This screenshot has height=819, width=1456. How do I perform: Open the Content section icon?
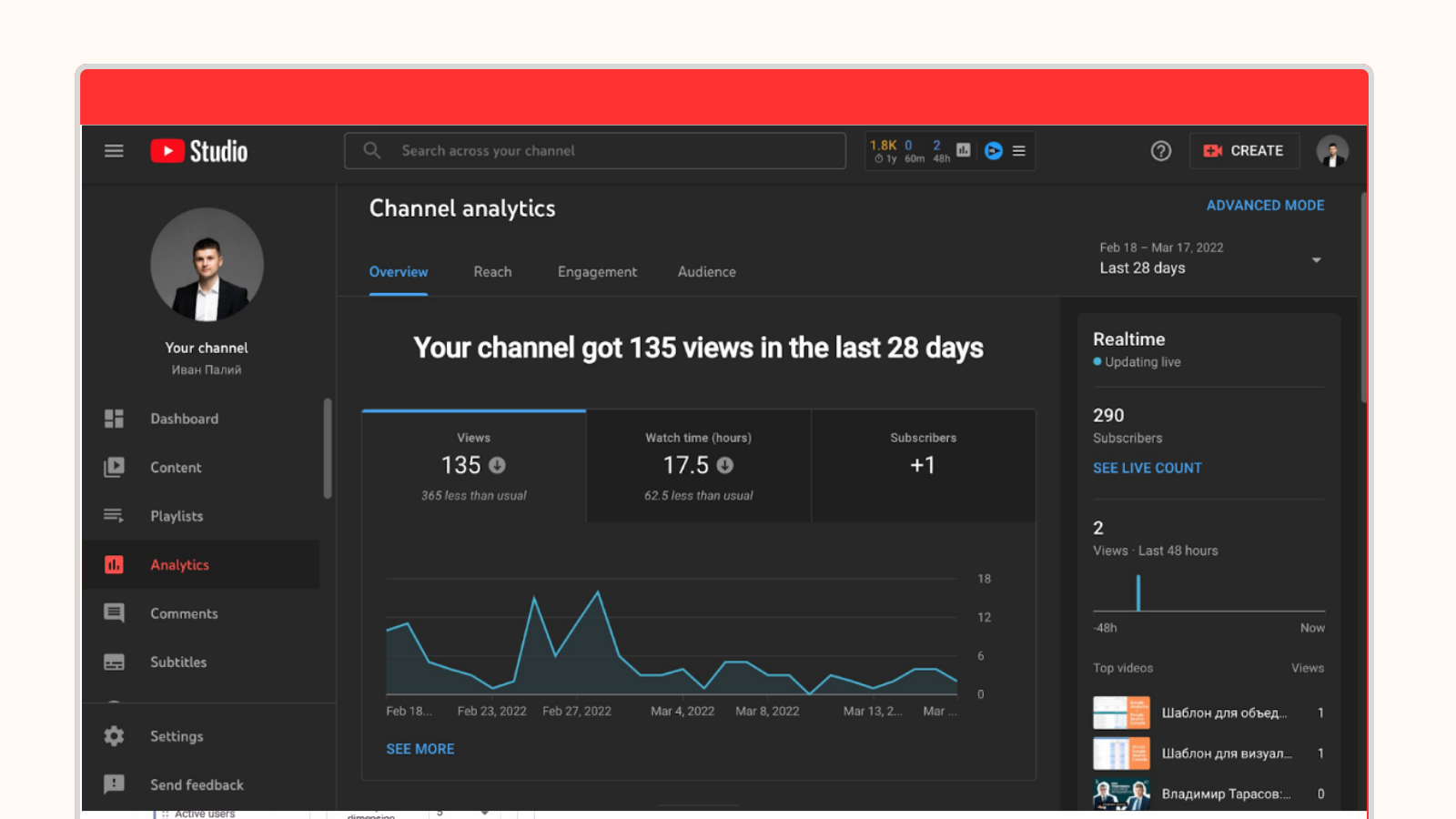[x=114, y=467]
